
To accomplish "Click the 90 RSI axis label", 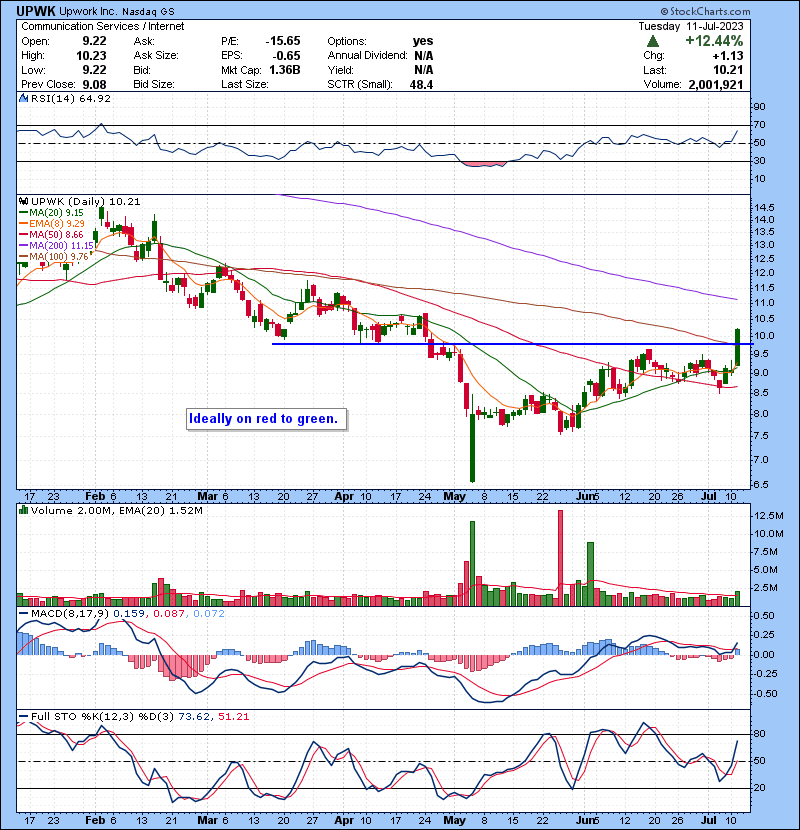I will coord(759,107).
